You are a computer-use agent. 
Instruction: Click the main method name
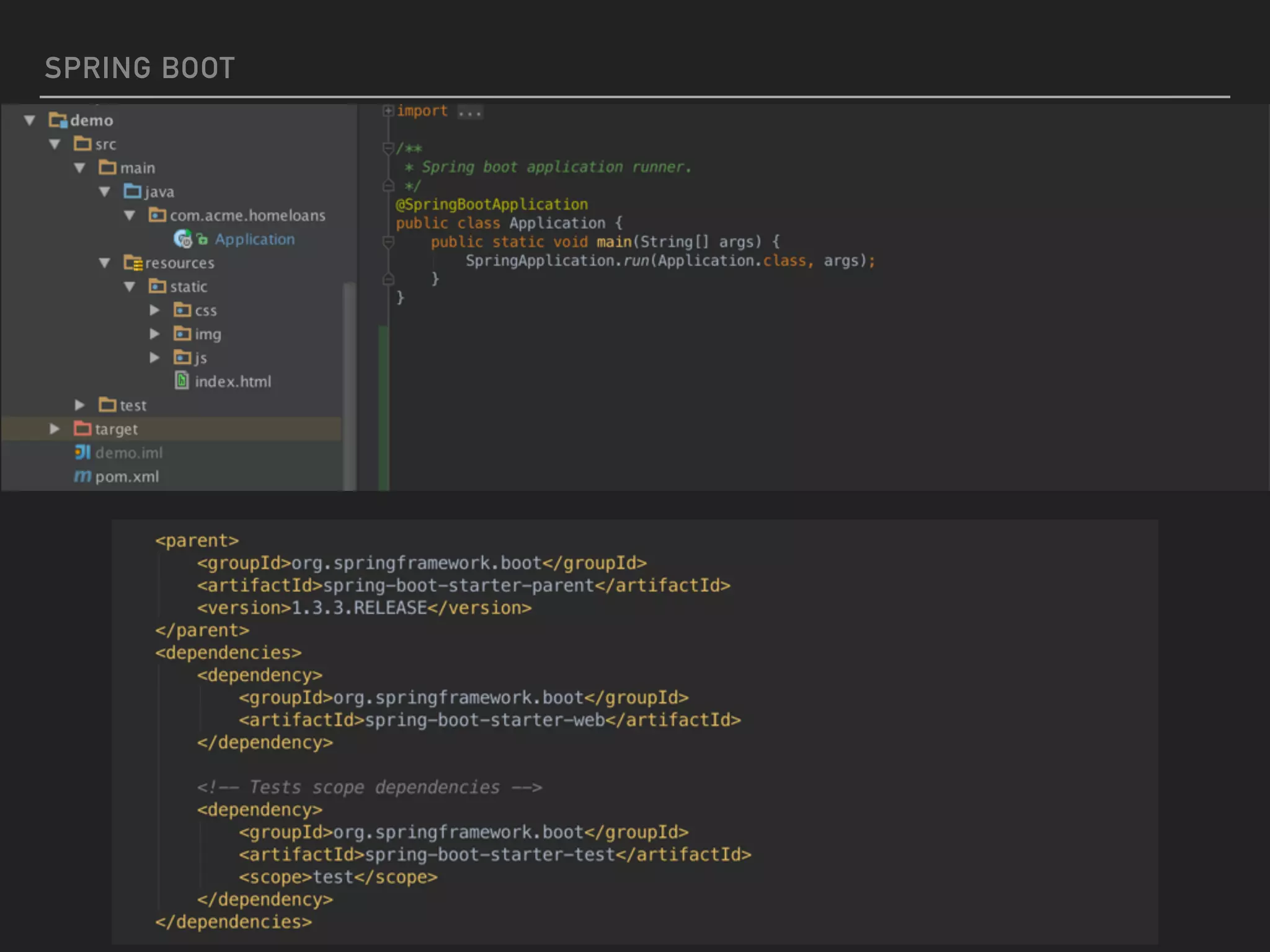(x=614, y=242)
